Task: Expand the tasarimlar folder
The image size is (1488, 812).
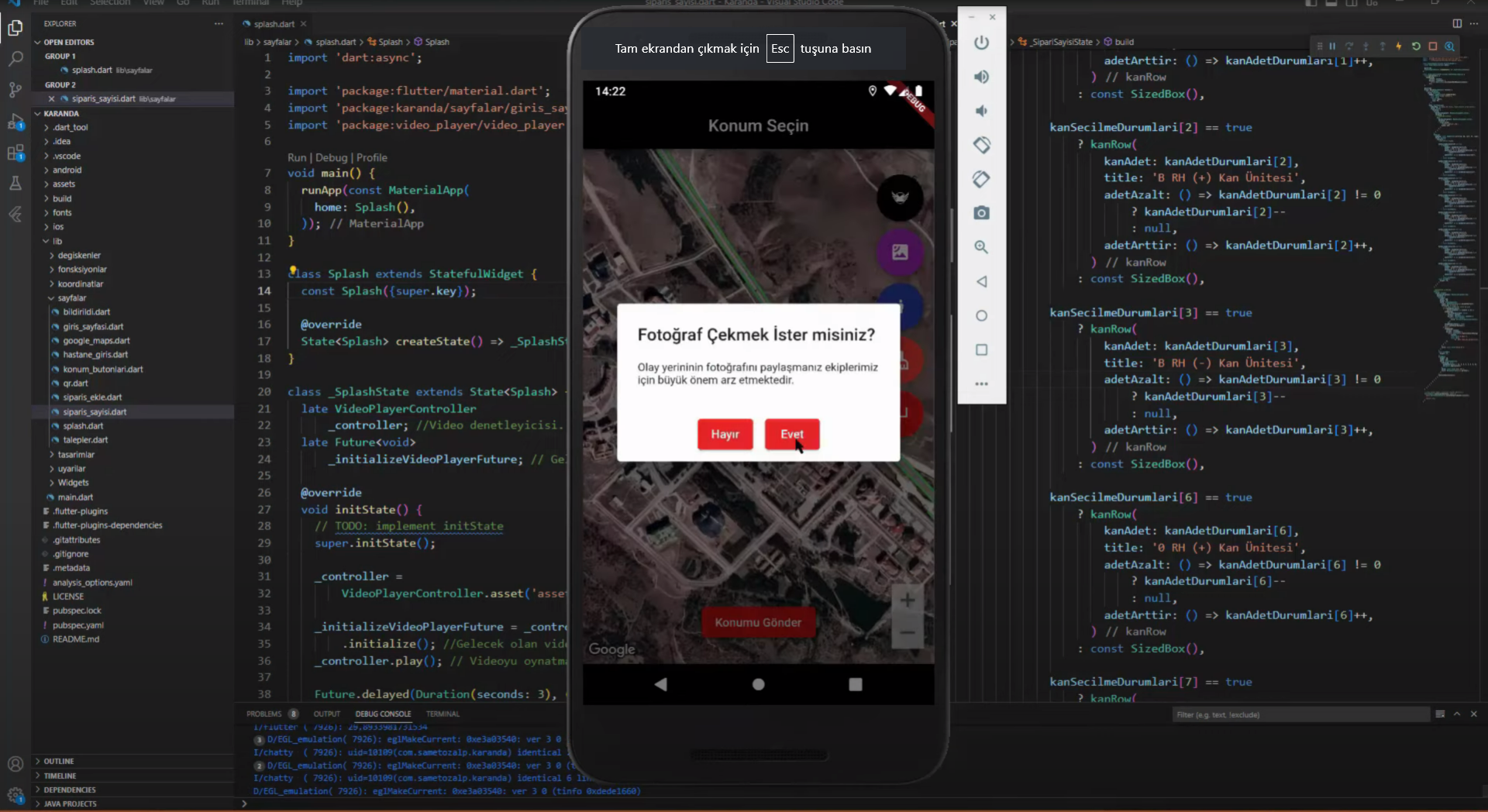Action: (x=76, y=455)
